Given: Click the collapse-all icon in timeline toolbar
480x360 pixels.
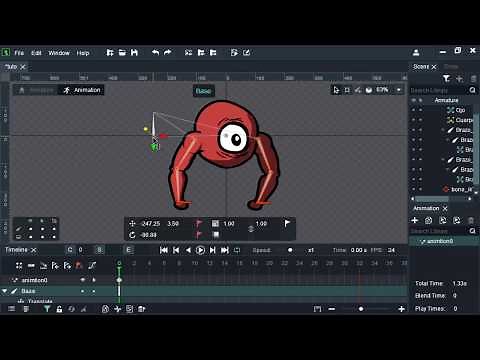Looking at the screenshot, I should point(31,265).
